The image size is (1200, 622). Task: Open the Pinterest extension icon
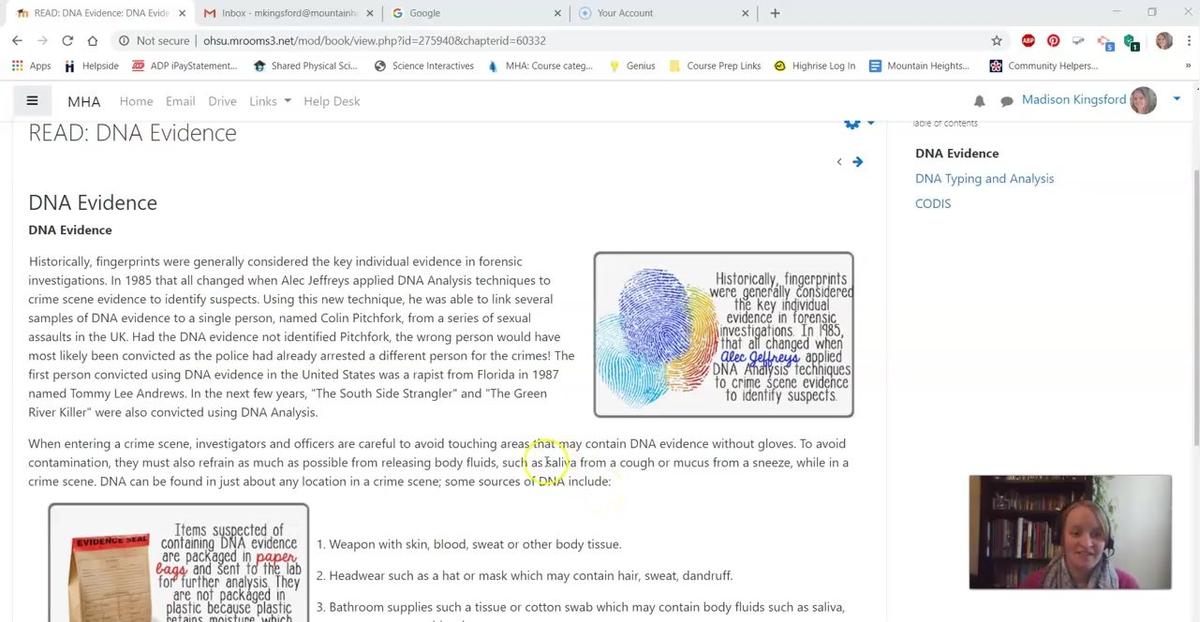coord(1053,40)
